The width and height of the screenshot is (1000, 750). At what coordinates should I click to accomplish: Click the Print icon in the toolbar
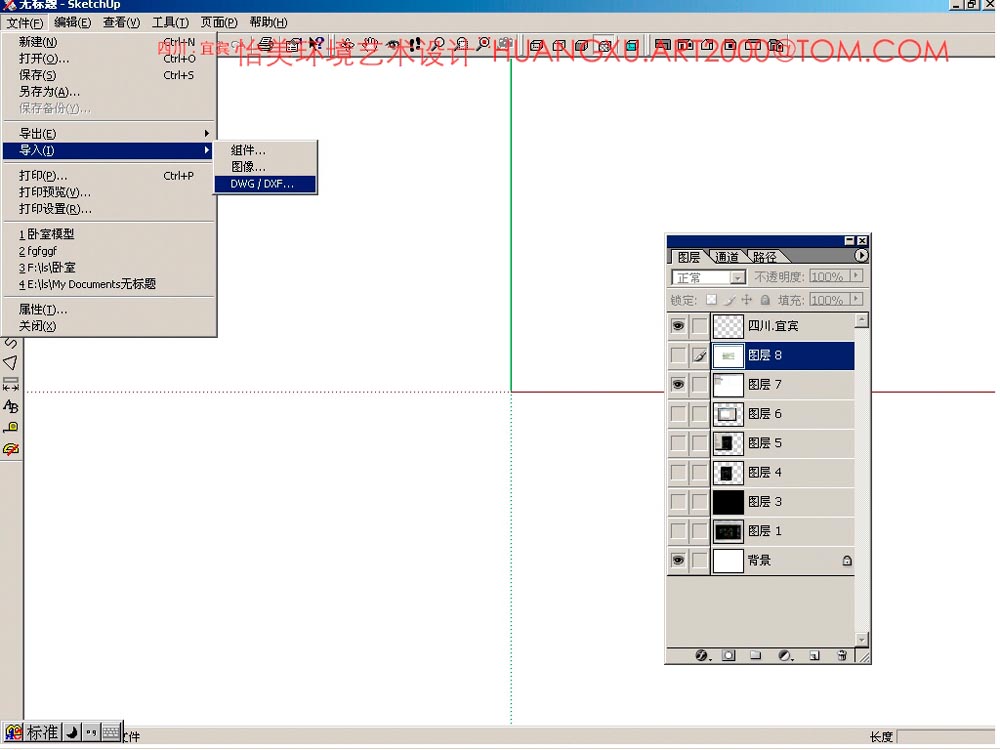click(x=266, y=45)
